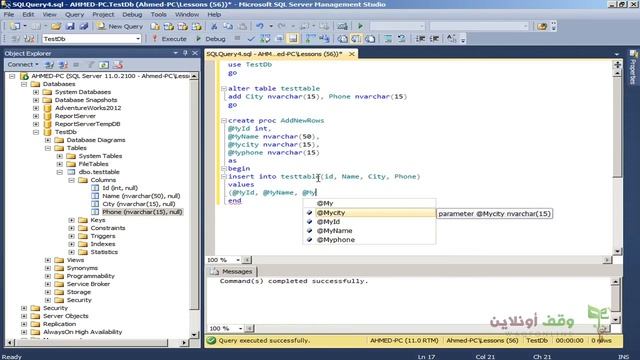Click the Connect Object Explorer icon

[x=49, y=65]
